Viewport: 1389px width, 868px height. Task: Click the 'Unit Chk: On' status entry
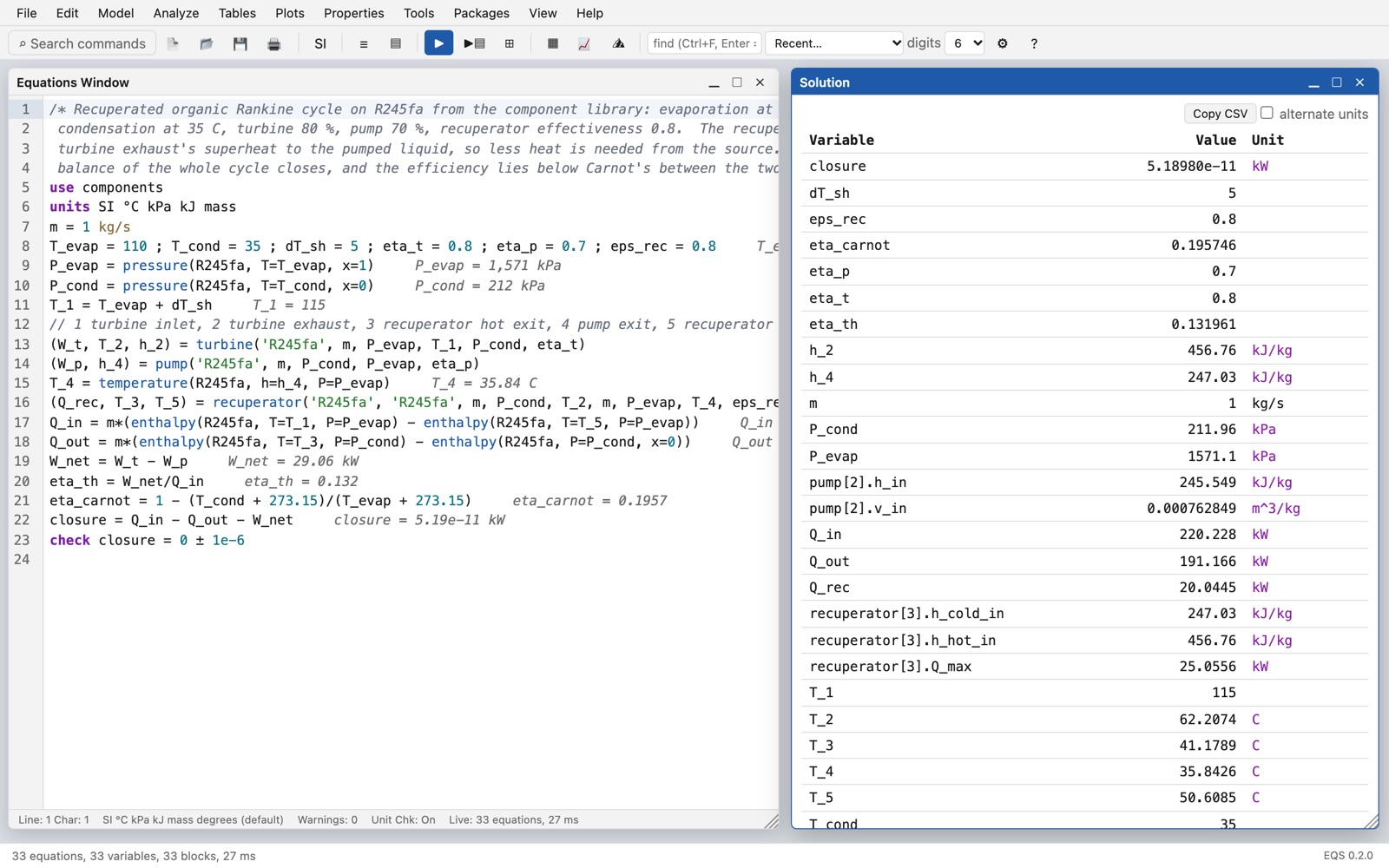click(x=403, y=819)
